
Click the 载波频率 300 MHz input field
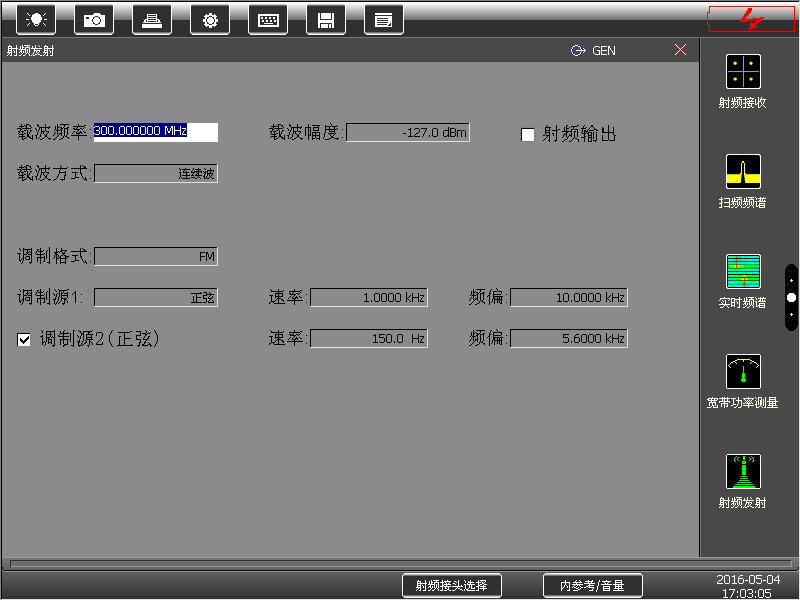[155, 132]
